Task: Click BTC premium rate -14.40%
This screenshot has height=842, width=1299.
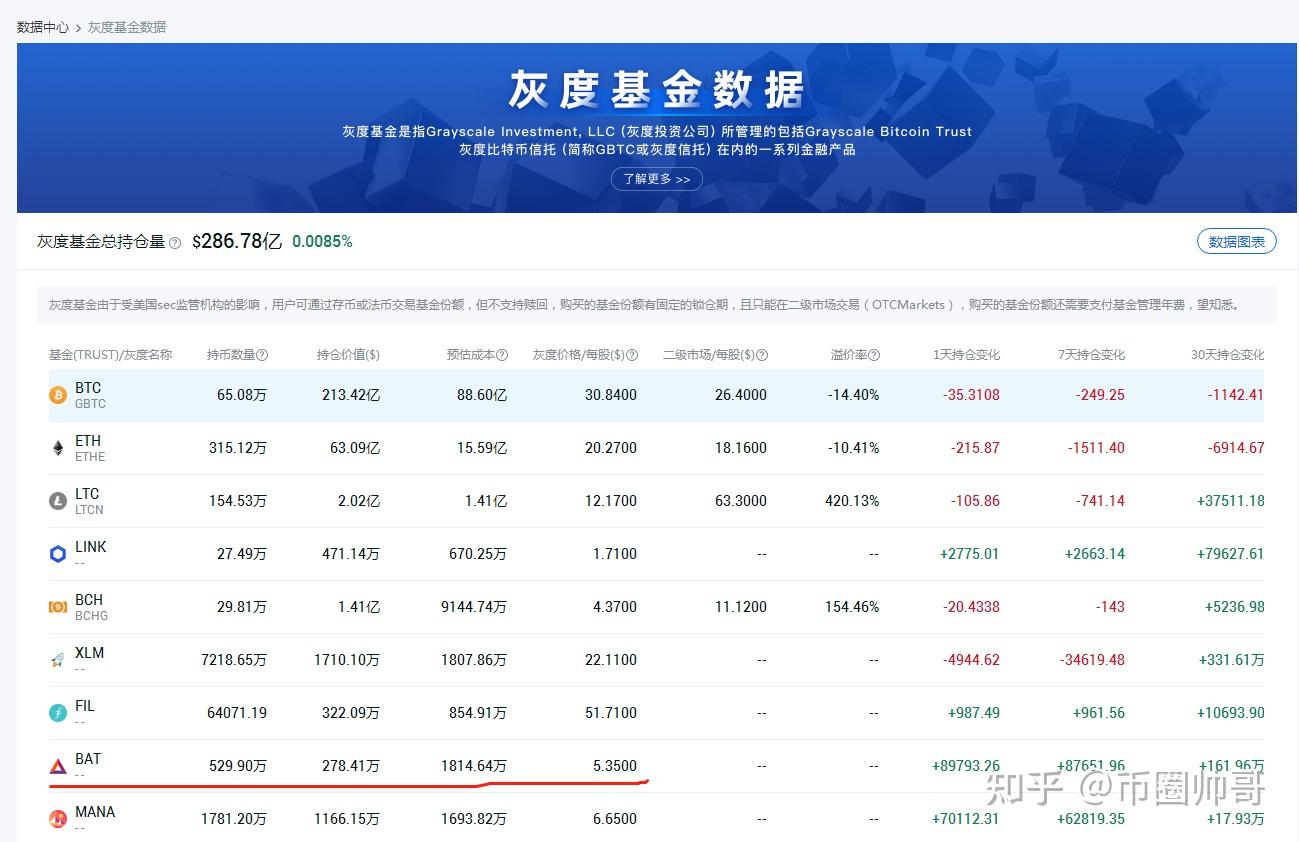Action: 853,395
